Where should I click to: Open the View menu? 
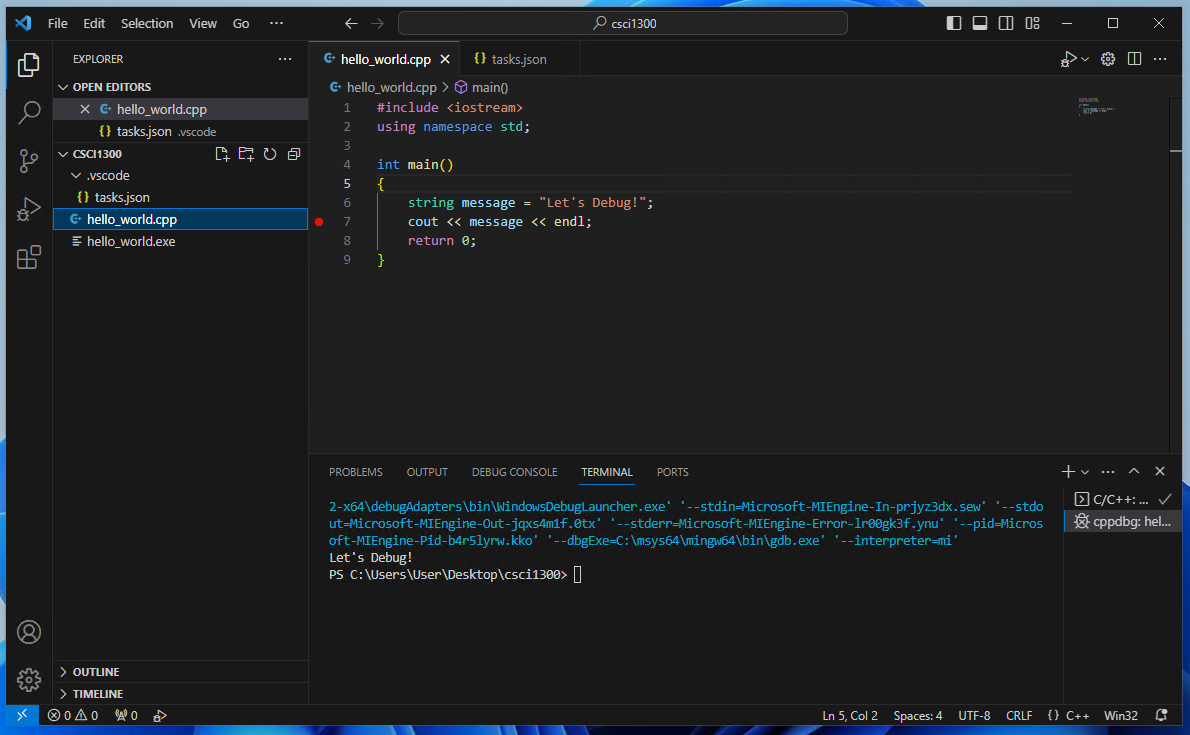pos(203,24)
